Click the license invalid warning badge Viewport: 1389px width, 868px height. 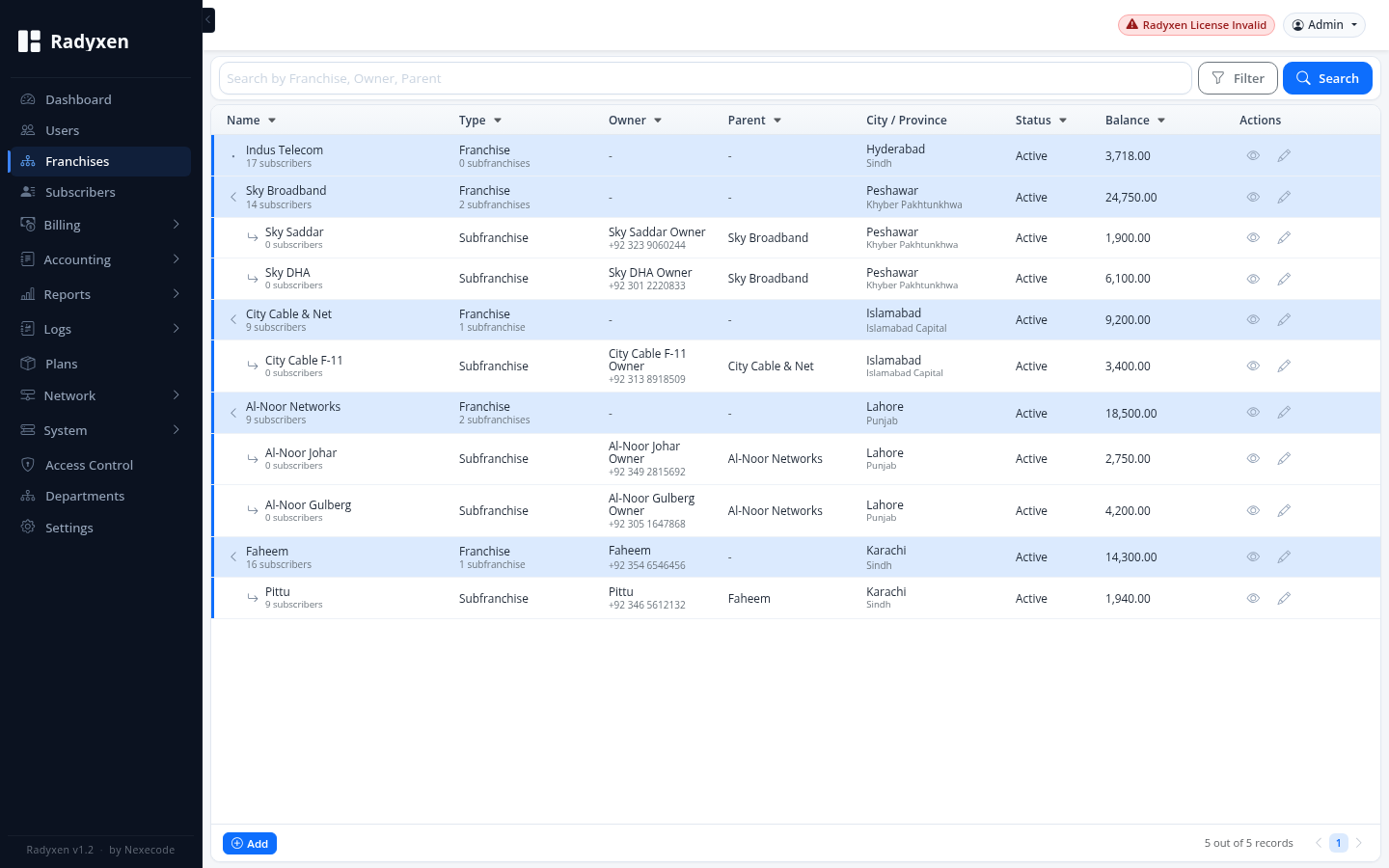[1196, 25]
